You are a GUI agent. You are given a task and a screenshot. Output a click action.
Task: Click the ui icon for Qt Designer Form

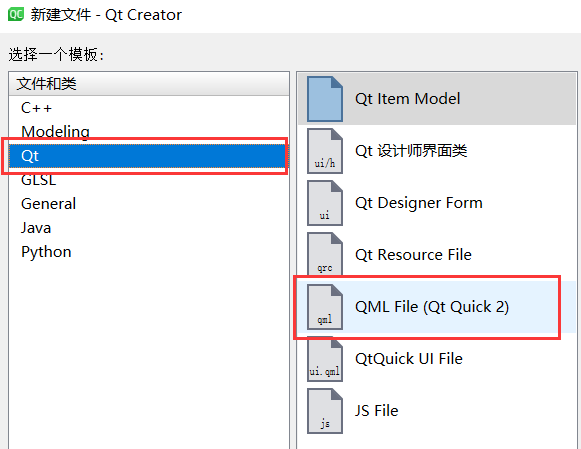click(325, 203)
